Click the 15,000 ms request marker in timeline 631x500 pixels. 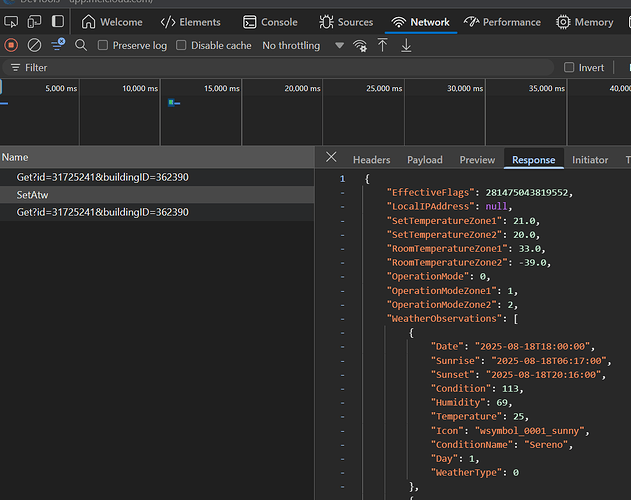[x=174, y=103]
